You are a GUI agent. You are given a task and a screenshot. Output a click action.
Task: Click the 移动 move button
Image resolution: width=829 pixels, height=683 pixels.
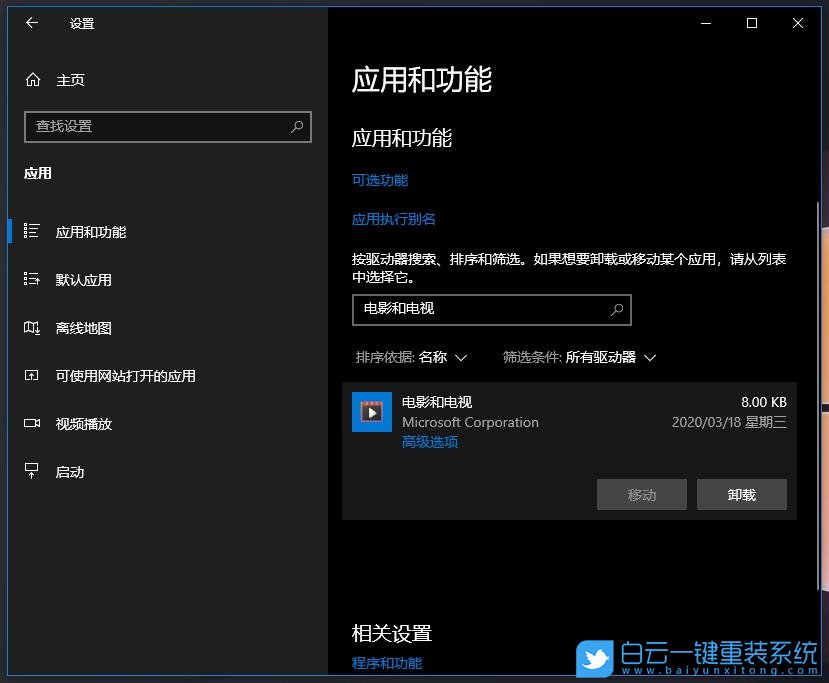pyautogui.click(x=641, y=494)
